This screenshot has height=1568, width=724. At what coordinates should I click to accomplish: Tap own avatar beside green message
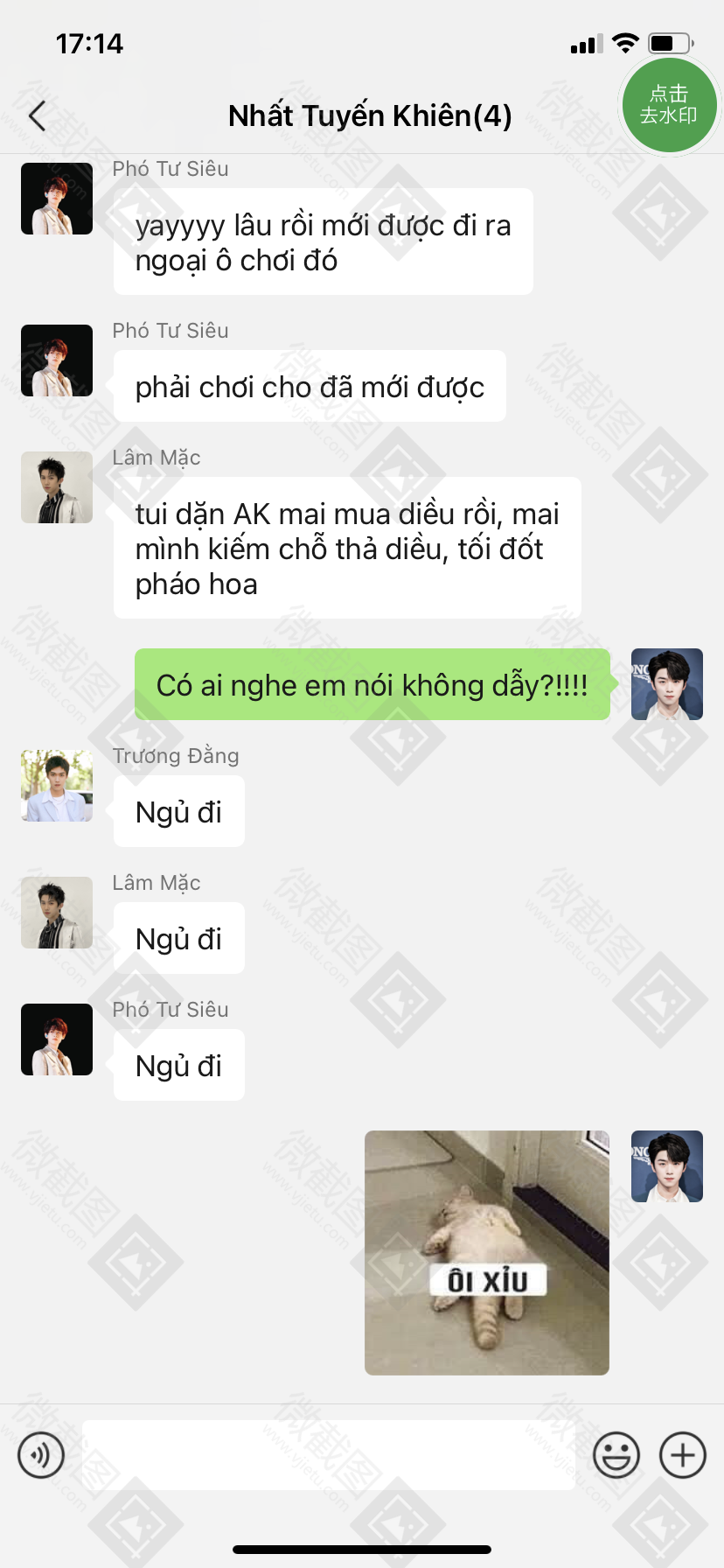[x=667, y=684]
